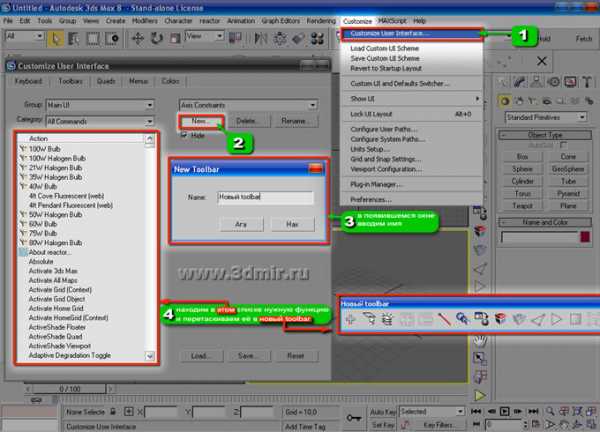Click Play Animation button in time controls
Viewport: 600px width, 432px height.
coord(505,411)
